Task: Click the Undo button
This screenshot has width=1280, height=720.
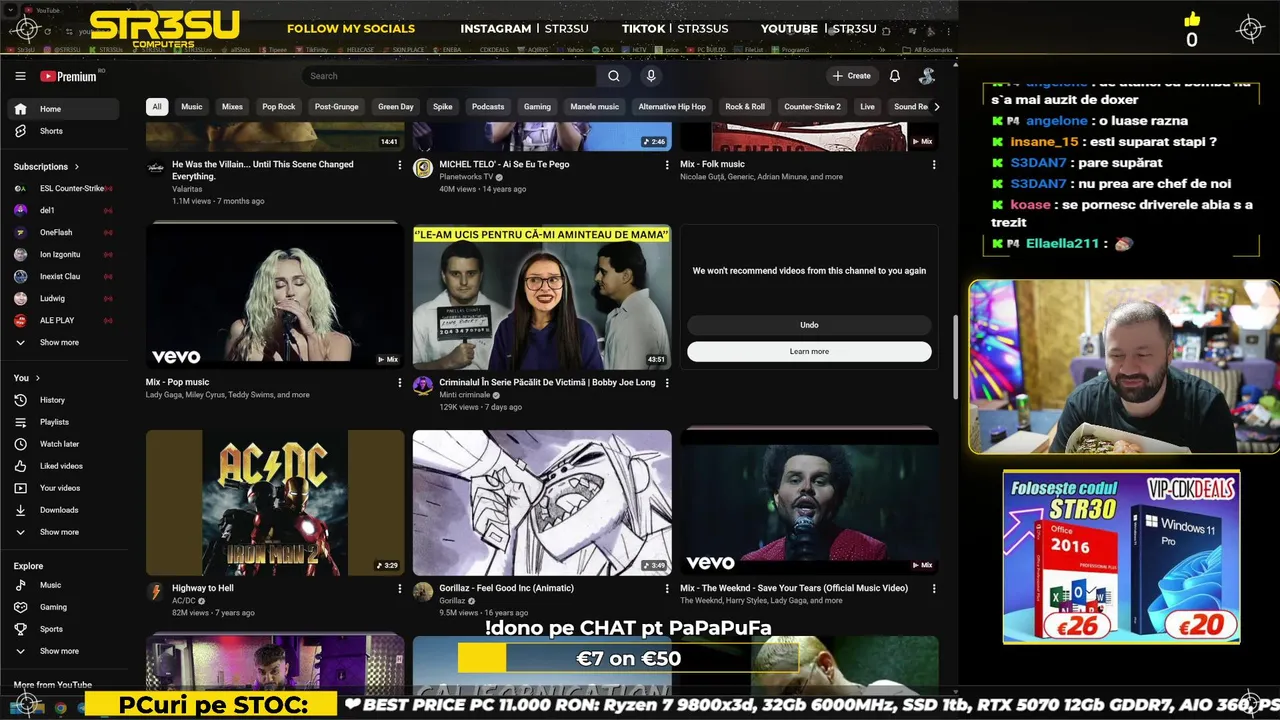Action: [x=809, y=325]
